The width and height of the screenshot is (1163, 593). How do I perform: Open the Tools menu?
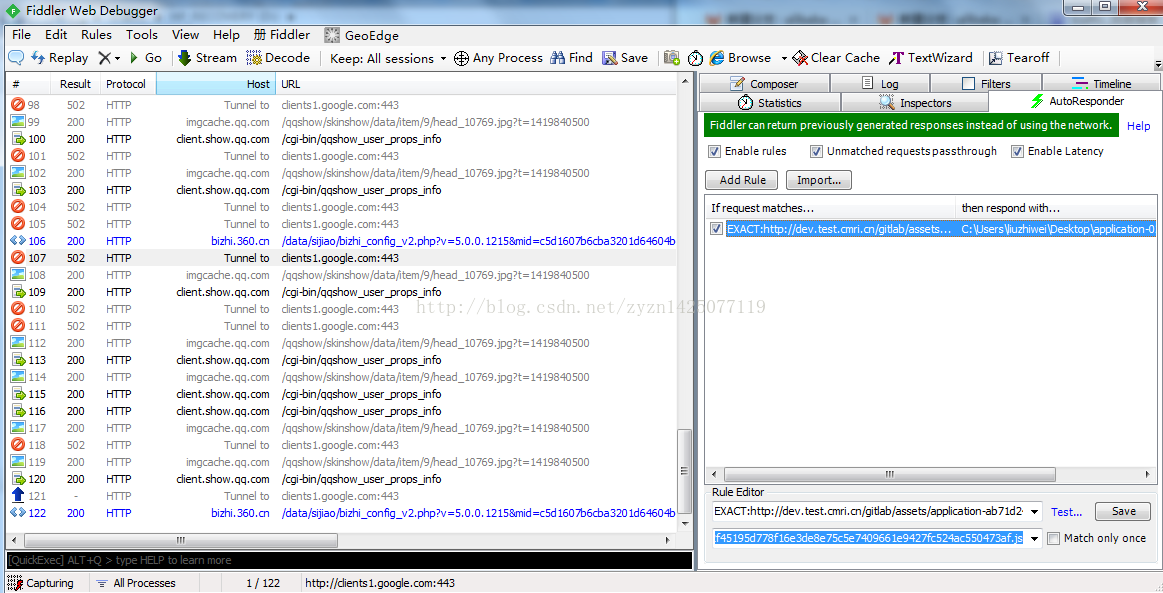[142, 35]
